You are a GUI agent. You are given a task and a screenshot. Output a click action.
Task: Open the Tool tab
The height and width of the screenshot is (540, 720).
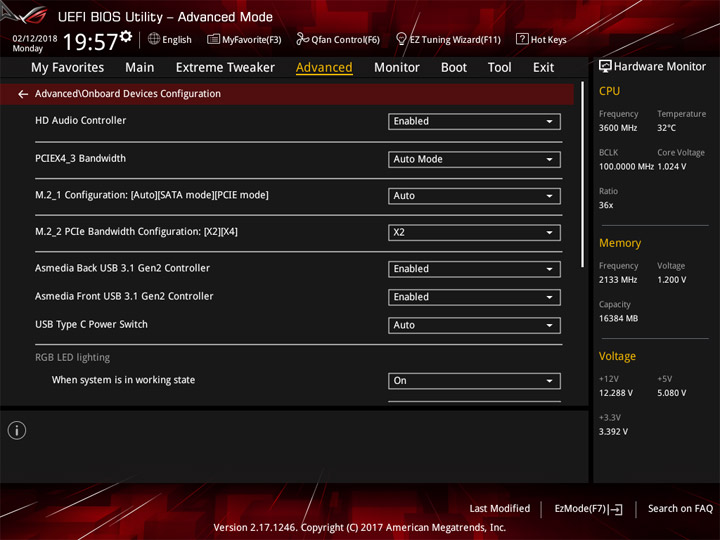pyautogui.click(x=500, y=68)
